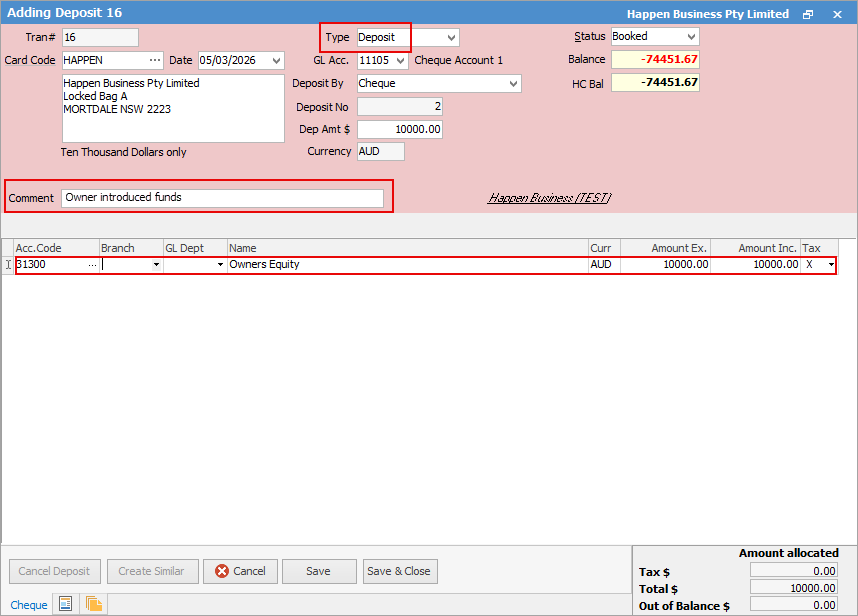Restore the Adding Deposit window size
858x616 pixels.
pyautogui.click(x=808, y=14)
